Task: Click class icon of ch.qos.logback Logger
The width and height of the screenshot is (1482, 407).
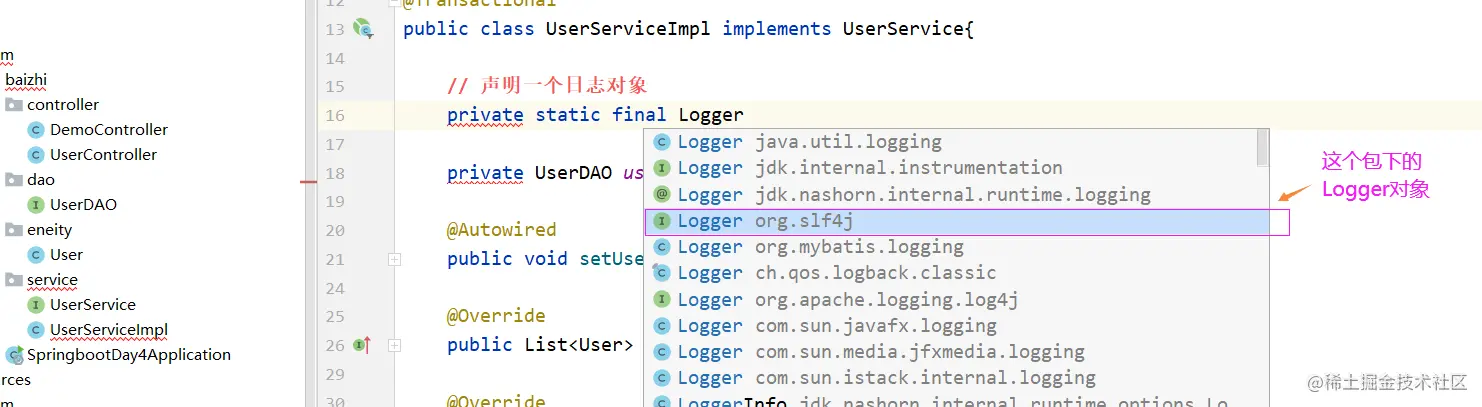Action: (x=661, y=273)
